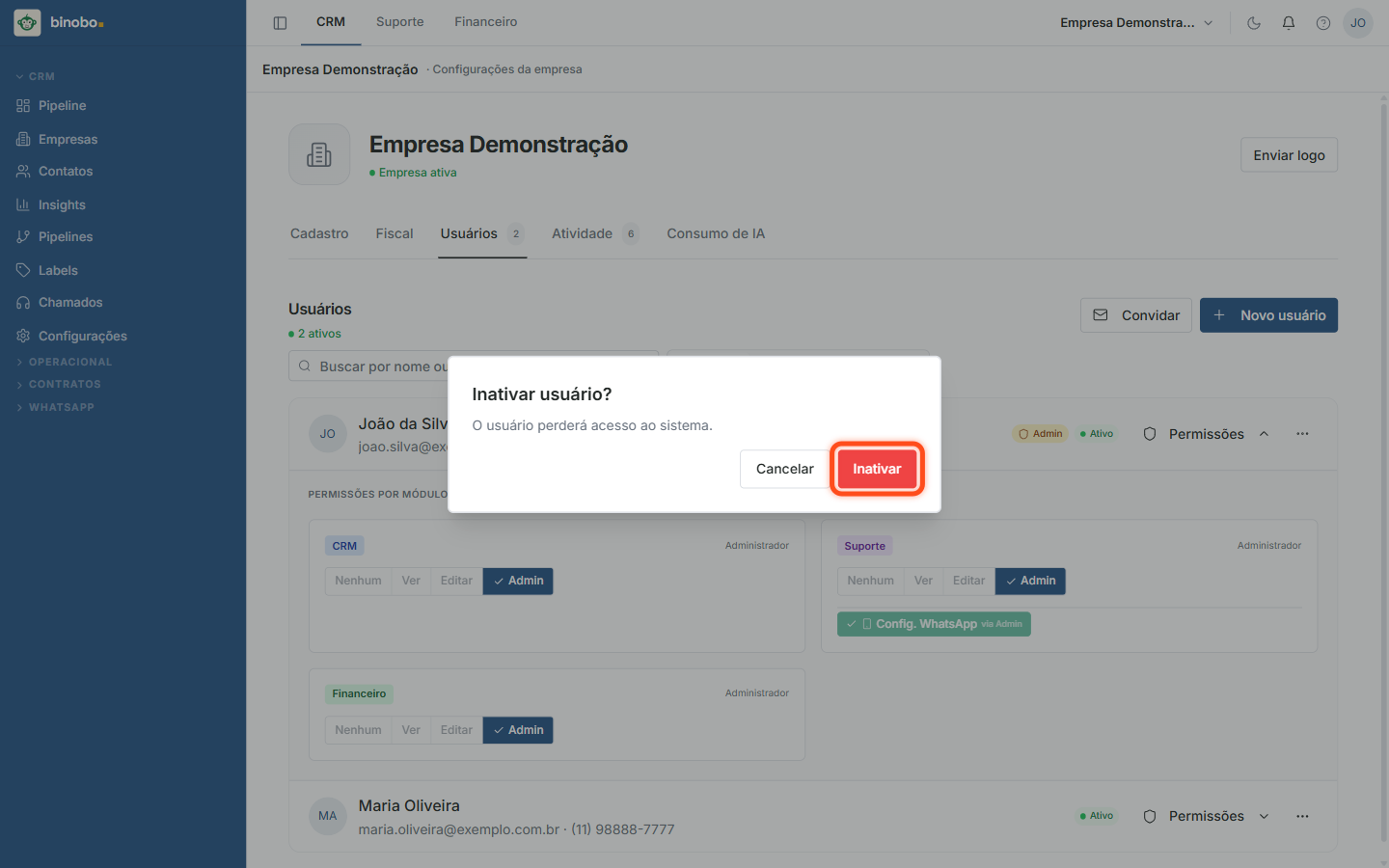Open more options for João da Silva

(1302, 434)
